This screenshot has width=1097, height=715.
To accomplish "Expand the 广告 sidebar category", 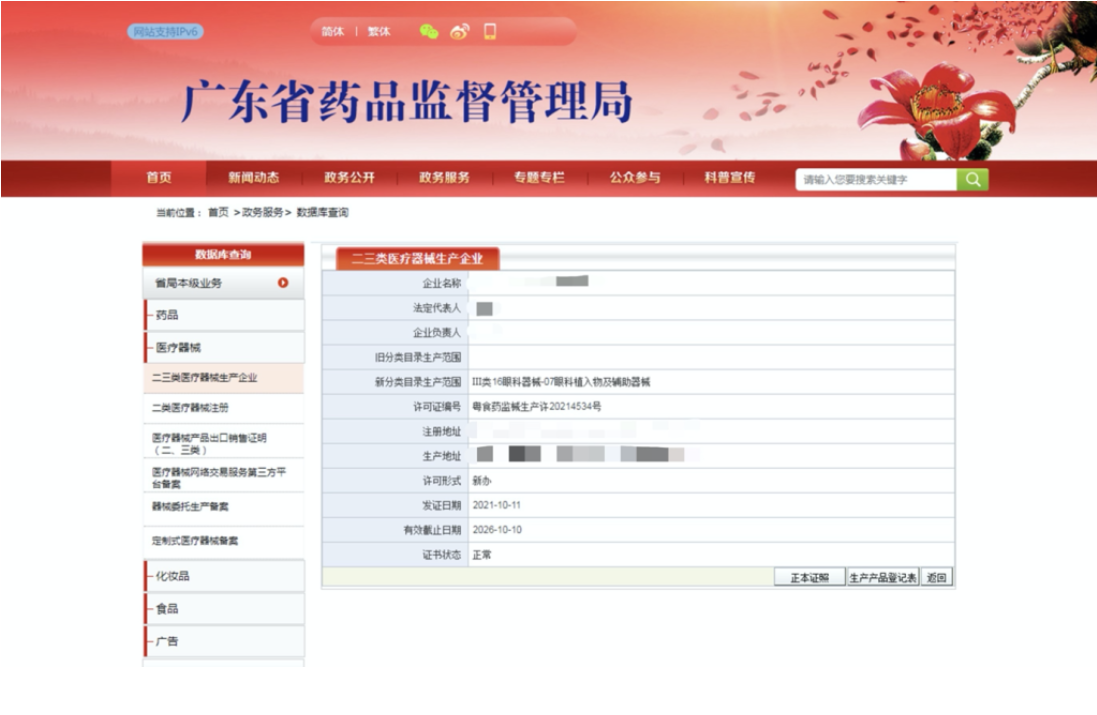I will point(167,641).
